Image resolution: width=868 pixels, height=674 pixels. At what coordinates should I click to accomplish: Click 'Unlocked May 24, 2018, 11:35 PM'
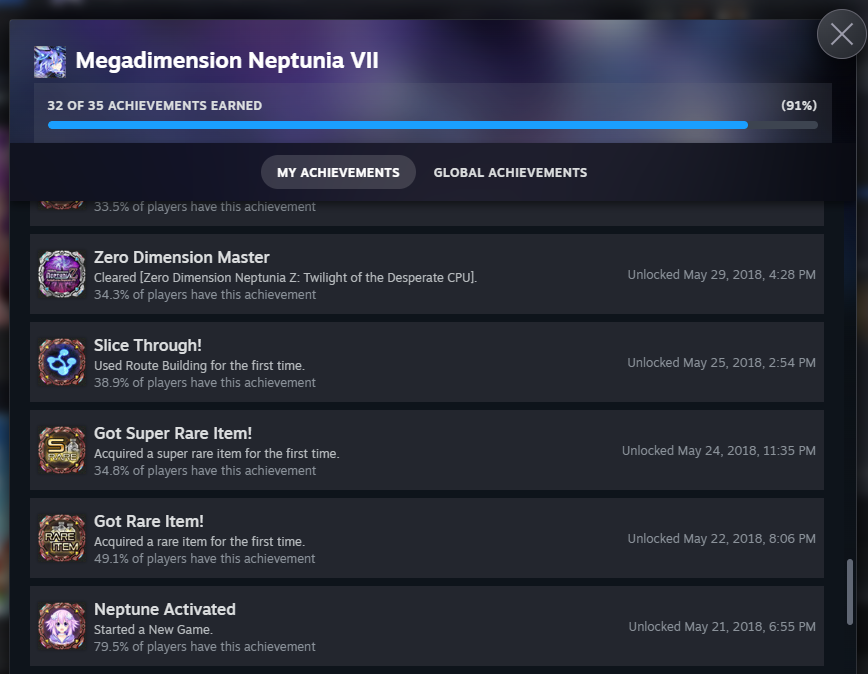[719, 450]
